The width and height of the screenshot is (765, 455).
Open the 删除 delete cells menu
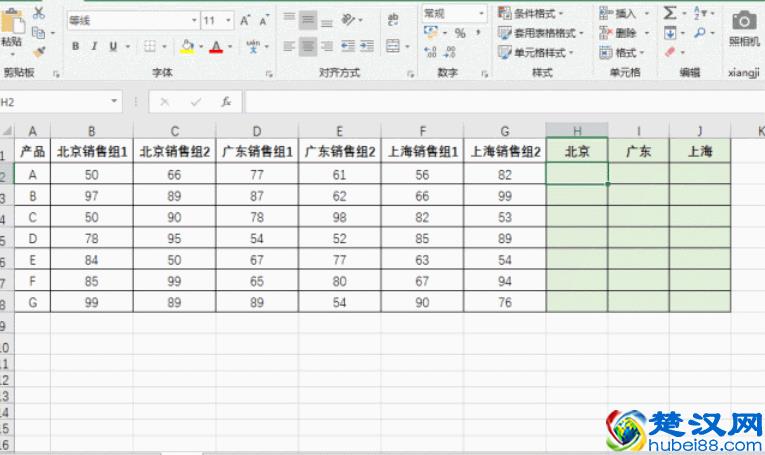pyautogui.click(x=624, y=33)
